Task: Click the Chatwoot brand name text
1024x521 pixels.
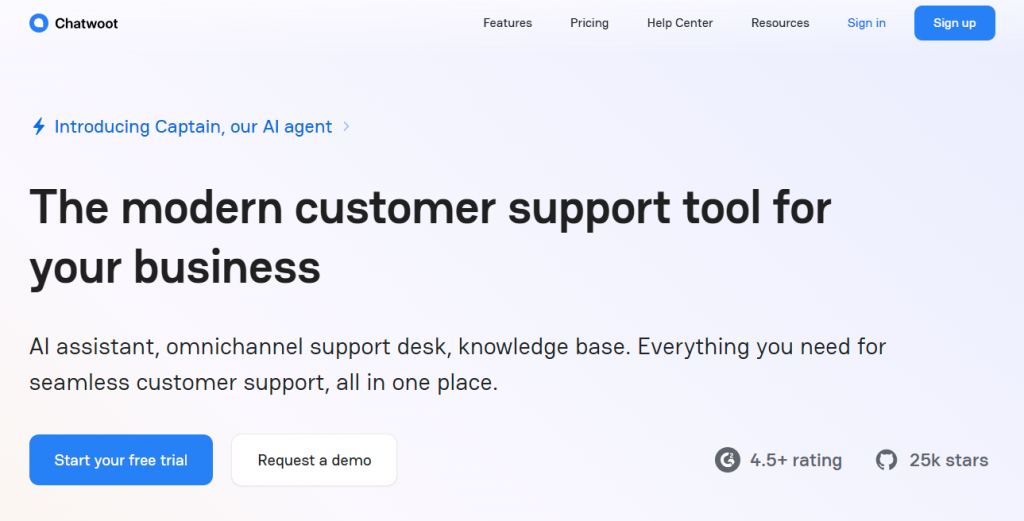Action: [x=86, y=24]
